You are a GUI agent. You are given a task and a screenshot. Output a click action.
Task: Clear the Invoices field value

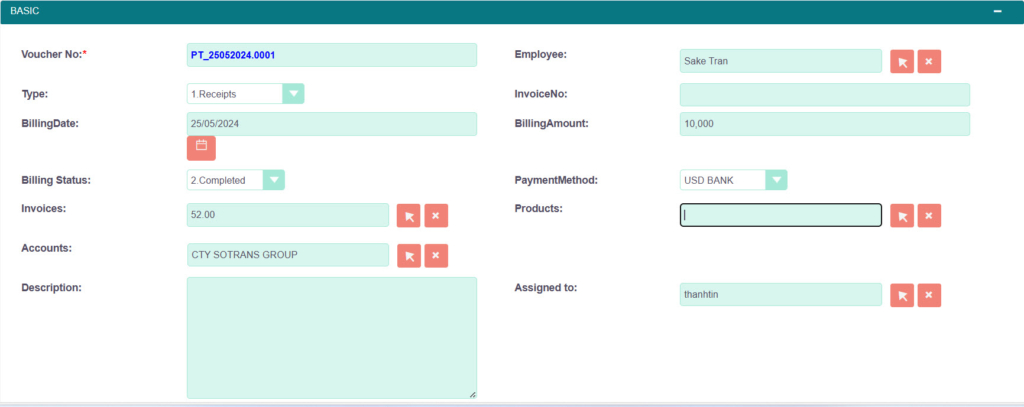[x=435, y=215]
